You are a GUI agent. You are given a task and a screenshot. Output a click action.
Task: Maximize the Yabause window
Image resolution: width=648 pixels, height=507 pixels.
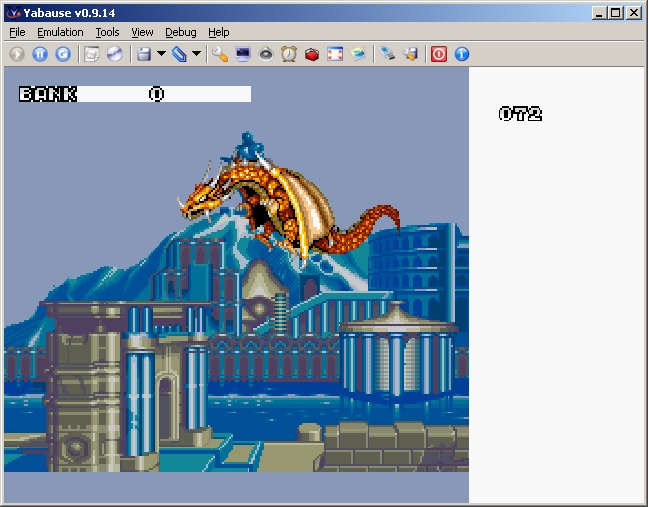point(616,13)
